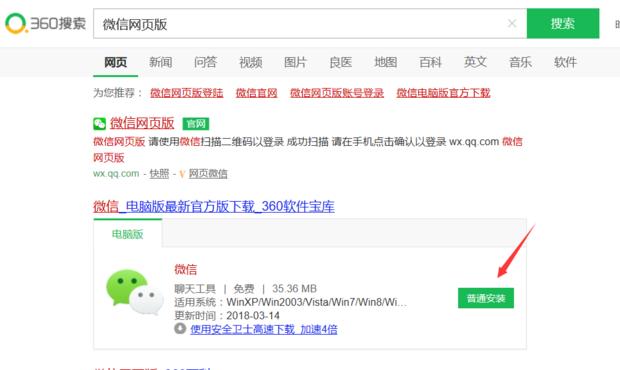Click the 普通安装 button
Image resolution: width=620 pixels, height=370 pixels.
click(486, 298)
